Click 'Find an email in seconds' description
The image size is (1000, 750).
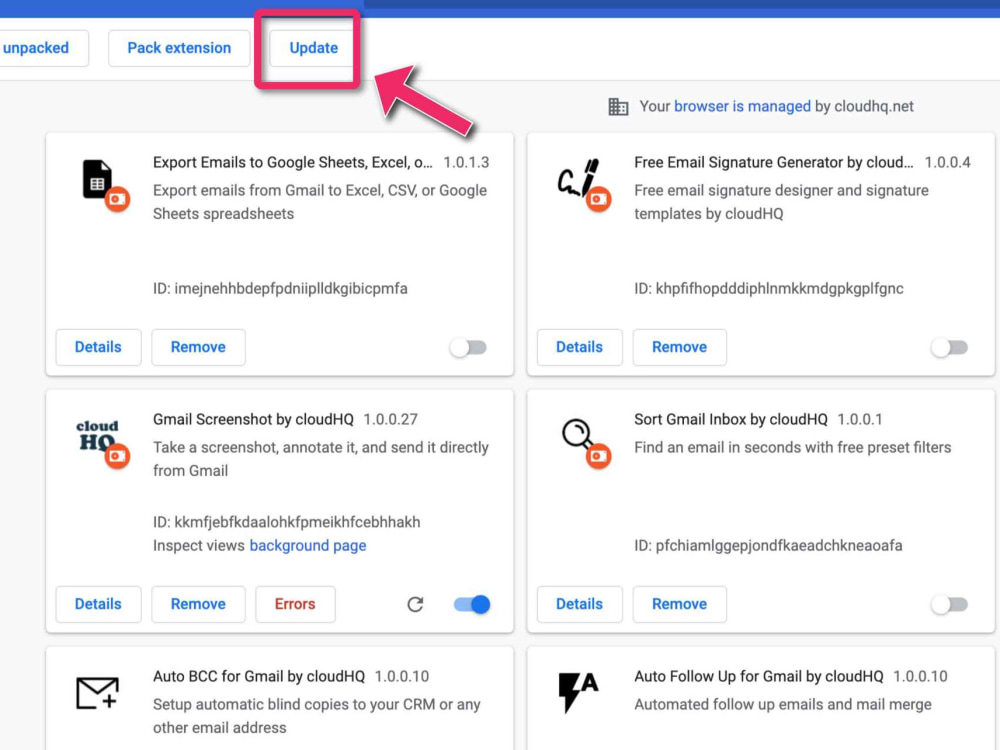click(x=792, y=447)
